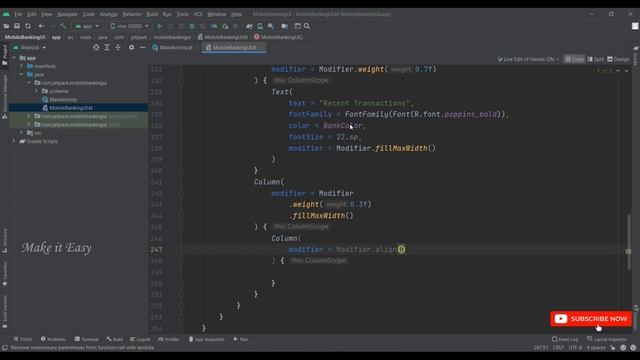
Task: Click the Attach debugger icon in toolbar
Action: click(x=225, y=26)
